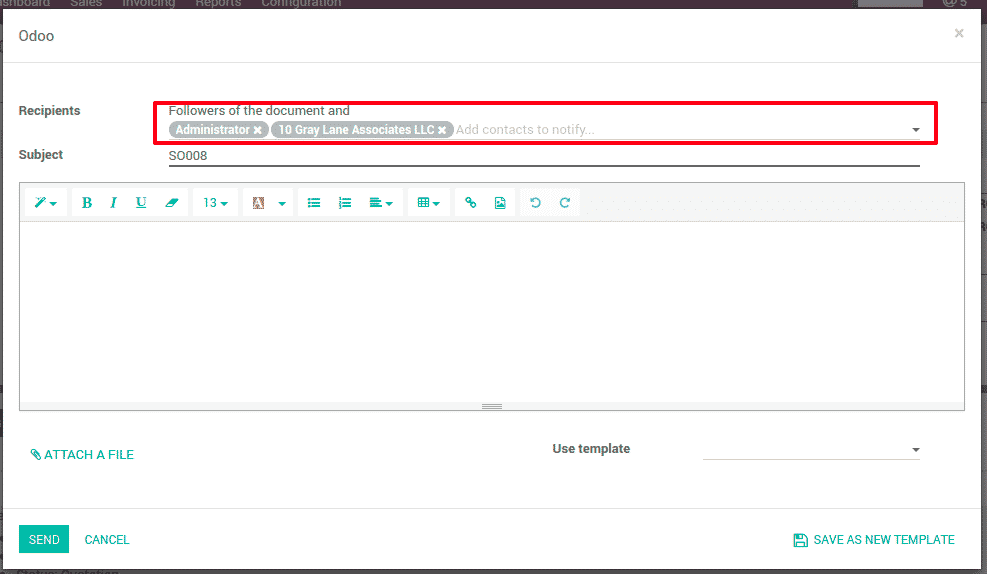987x574 pixels.
Task: Insert an image using picture icon
Action: click(500, 203)
